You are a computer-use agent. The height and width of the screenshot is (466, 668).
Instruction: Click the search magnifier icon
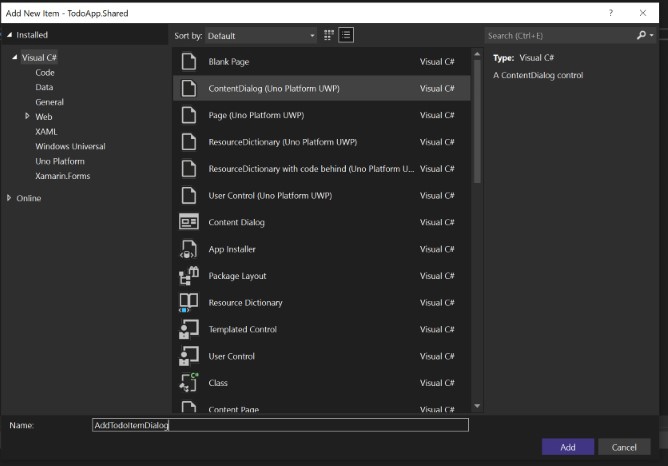point(641,35)
